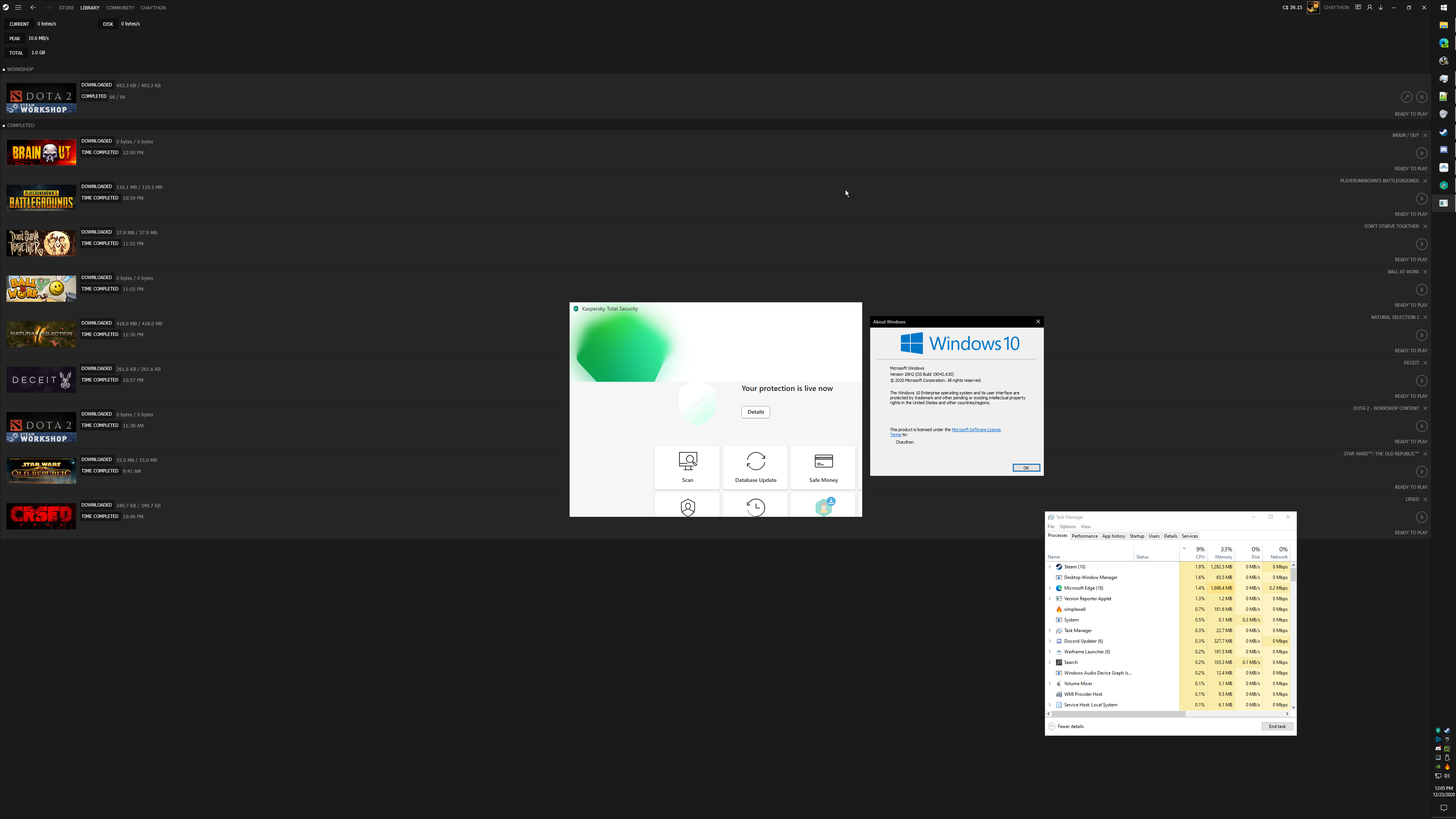The image size is (1456, 819).
Task: Click Discord icon in the taskbar
Action: 1443,150
